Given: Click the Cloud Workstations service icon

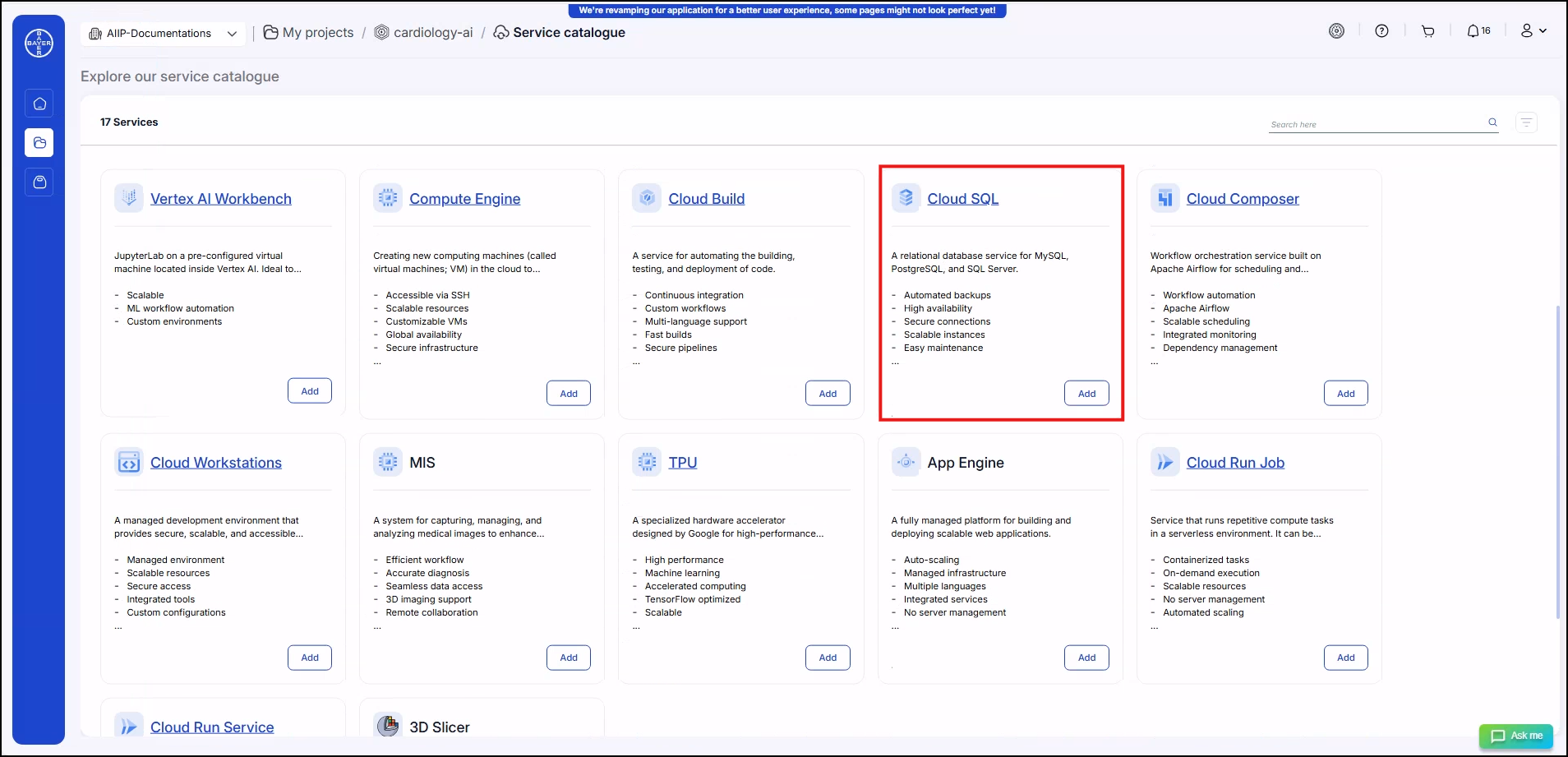Looking at the screenshot, I should coord(129,463).
